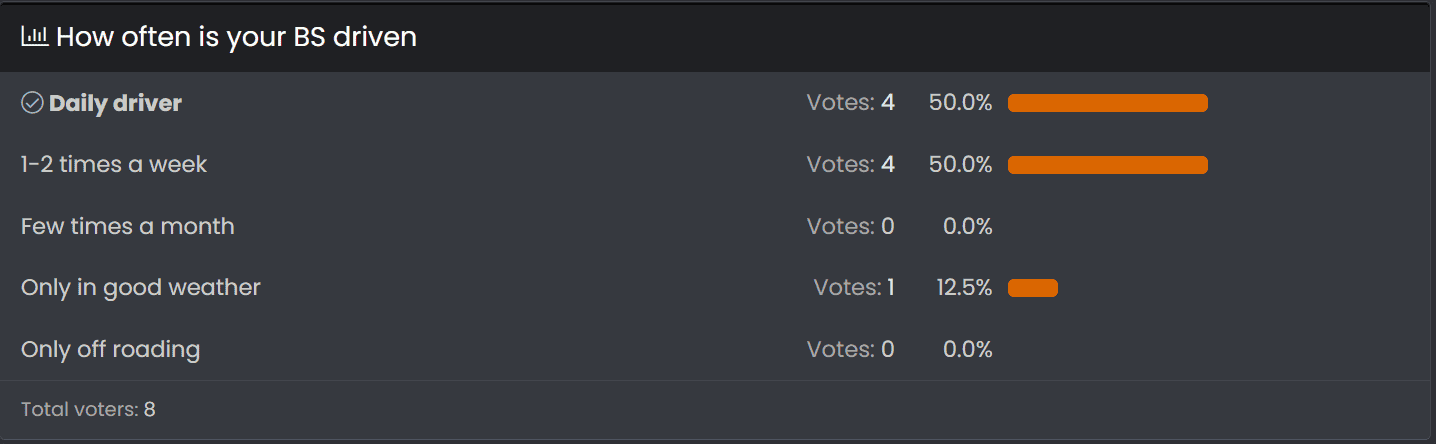The height and width of the screenshot is (444, 1436).
Task: Click the How often is your BS driven title
Action: (x=236, y=37)
